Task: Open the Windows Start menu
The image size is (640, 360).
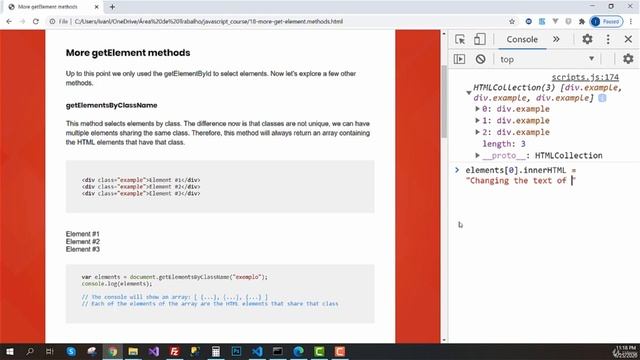Action: coord(9,351)
